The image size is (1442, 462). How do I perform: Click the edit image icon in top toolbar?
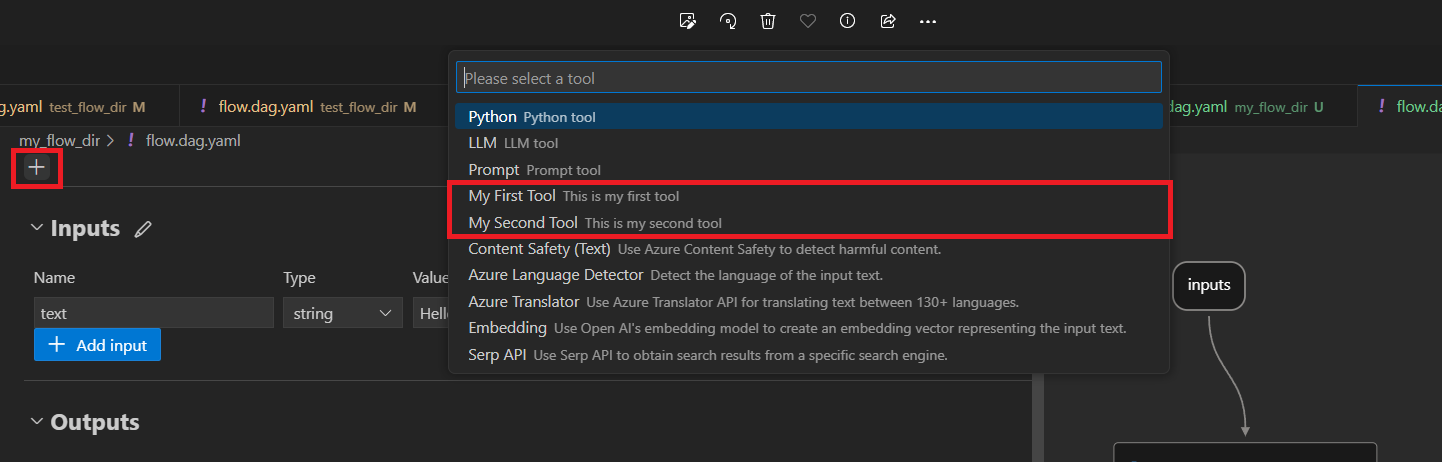tap(687, 21)
